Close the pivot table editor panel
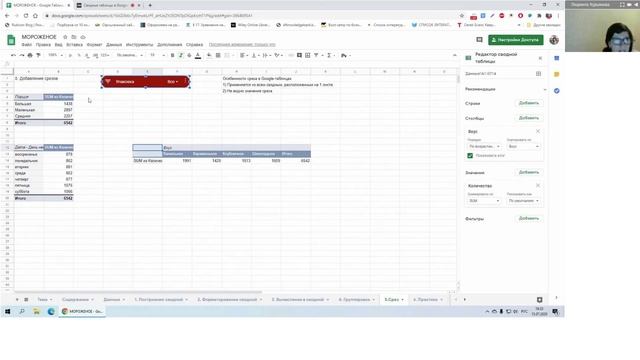 coord(540,58)
